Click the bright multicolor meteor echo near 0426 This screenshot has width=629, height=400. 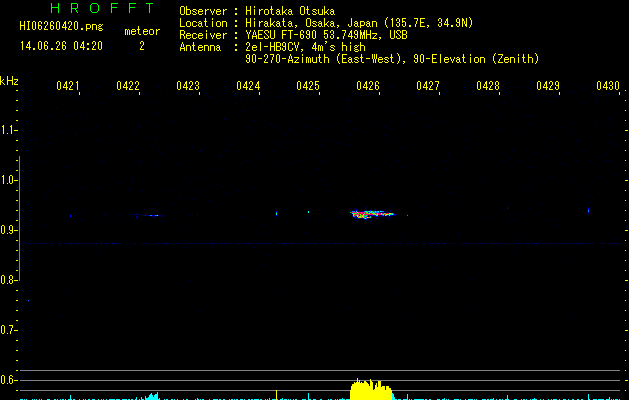[372, 214]
